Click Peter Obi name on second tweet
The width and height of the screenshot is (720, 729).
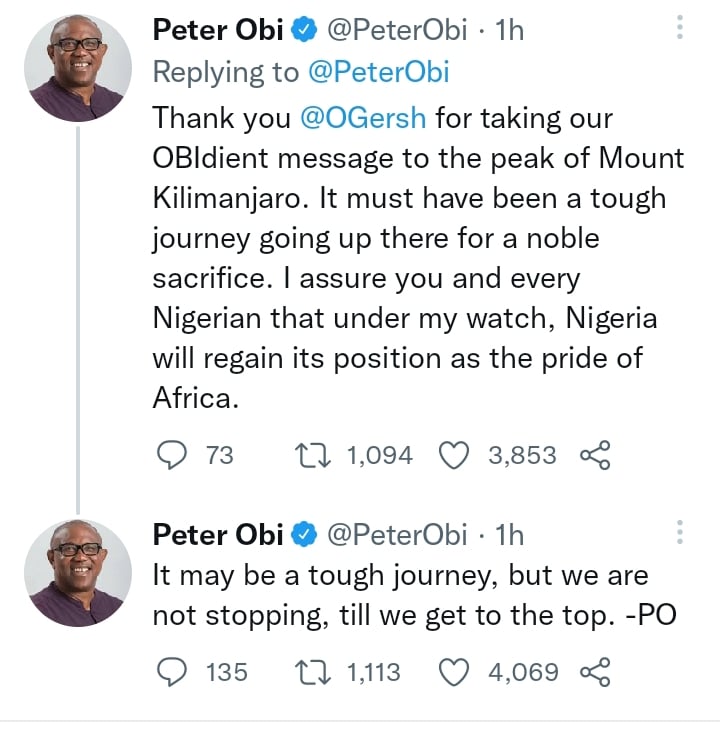tap(217, 534)
